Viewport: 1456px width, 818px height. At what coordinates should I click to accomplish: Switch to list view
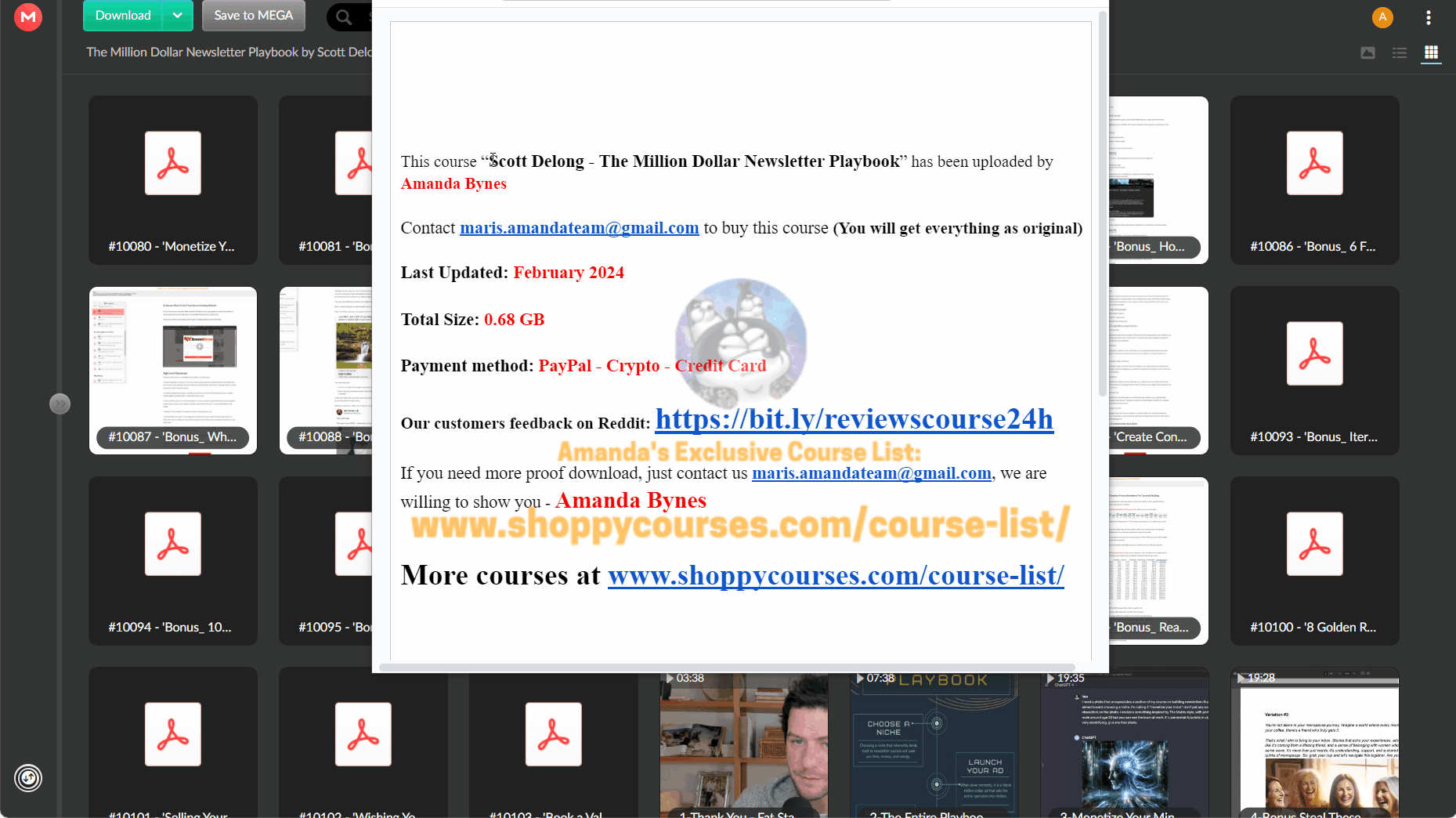tap(1400, 52)
